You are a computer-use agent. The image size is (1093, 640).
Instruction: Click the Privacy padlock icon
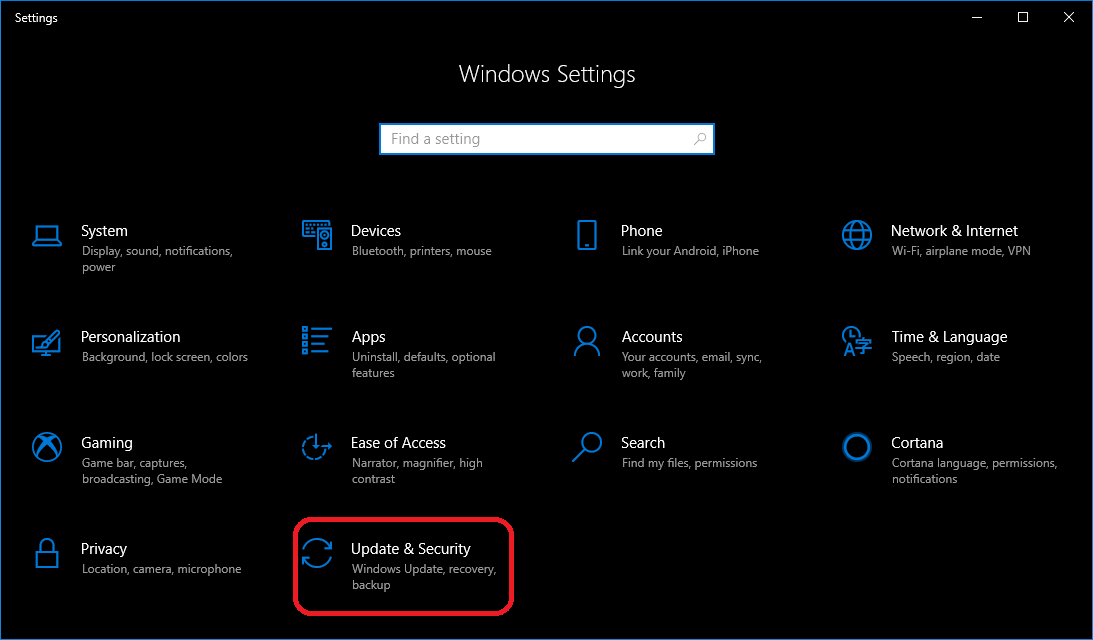point(47,553)
